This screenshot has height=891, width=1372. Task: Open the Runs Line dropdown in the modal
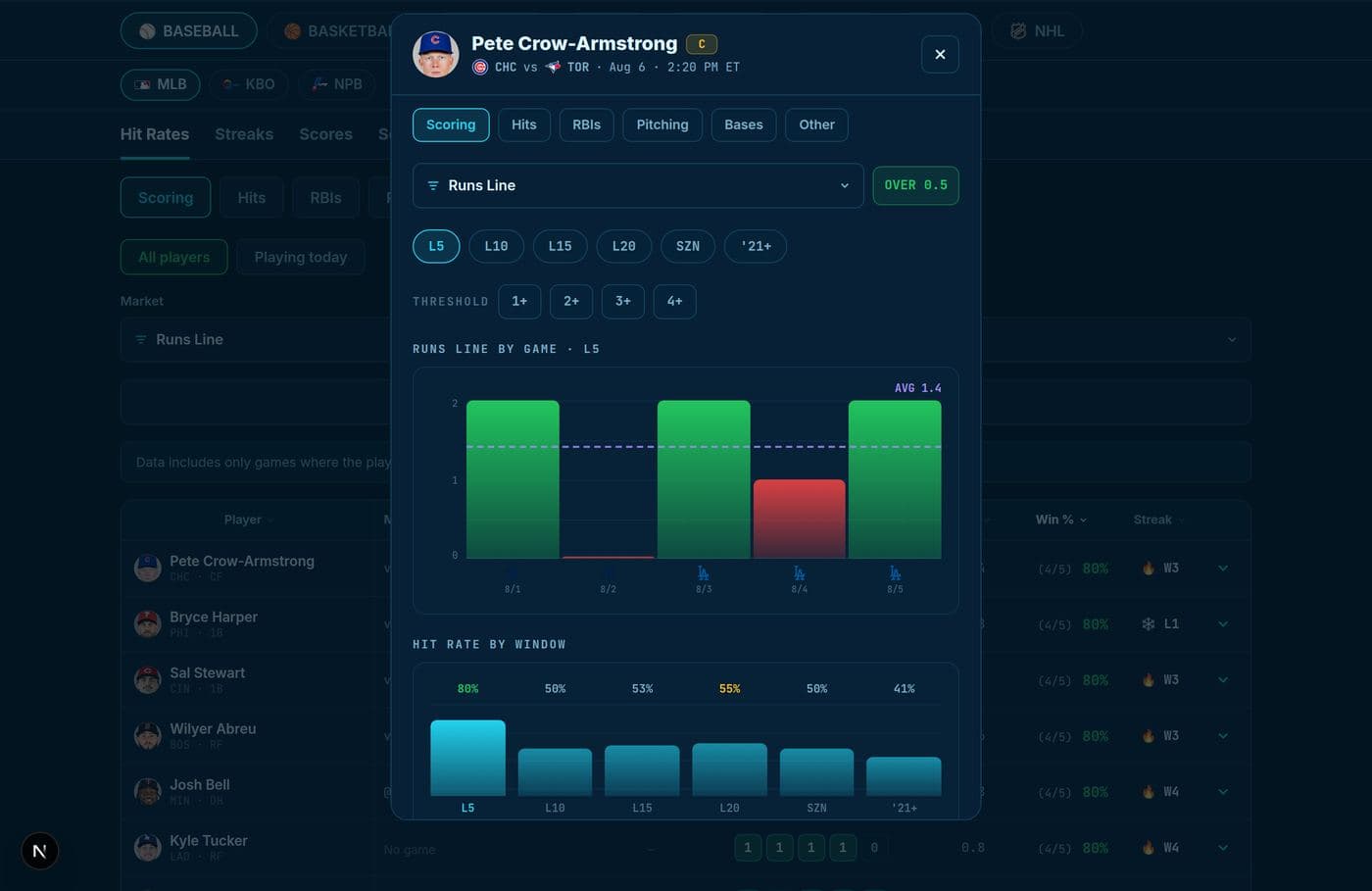click(x=638, y=185)
